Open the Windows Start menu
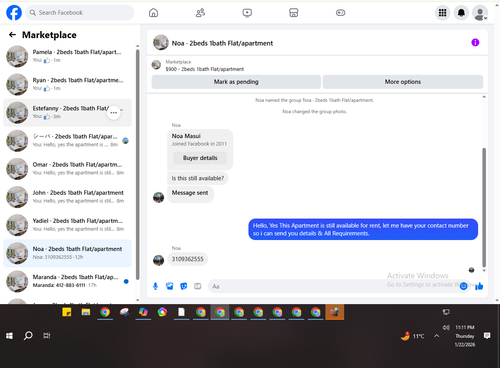The height and width of the screenshot is (368, 500). [x=9, y=336]
